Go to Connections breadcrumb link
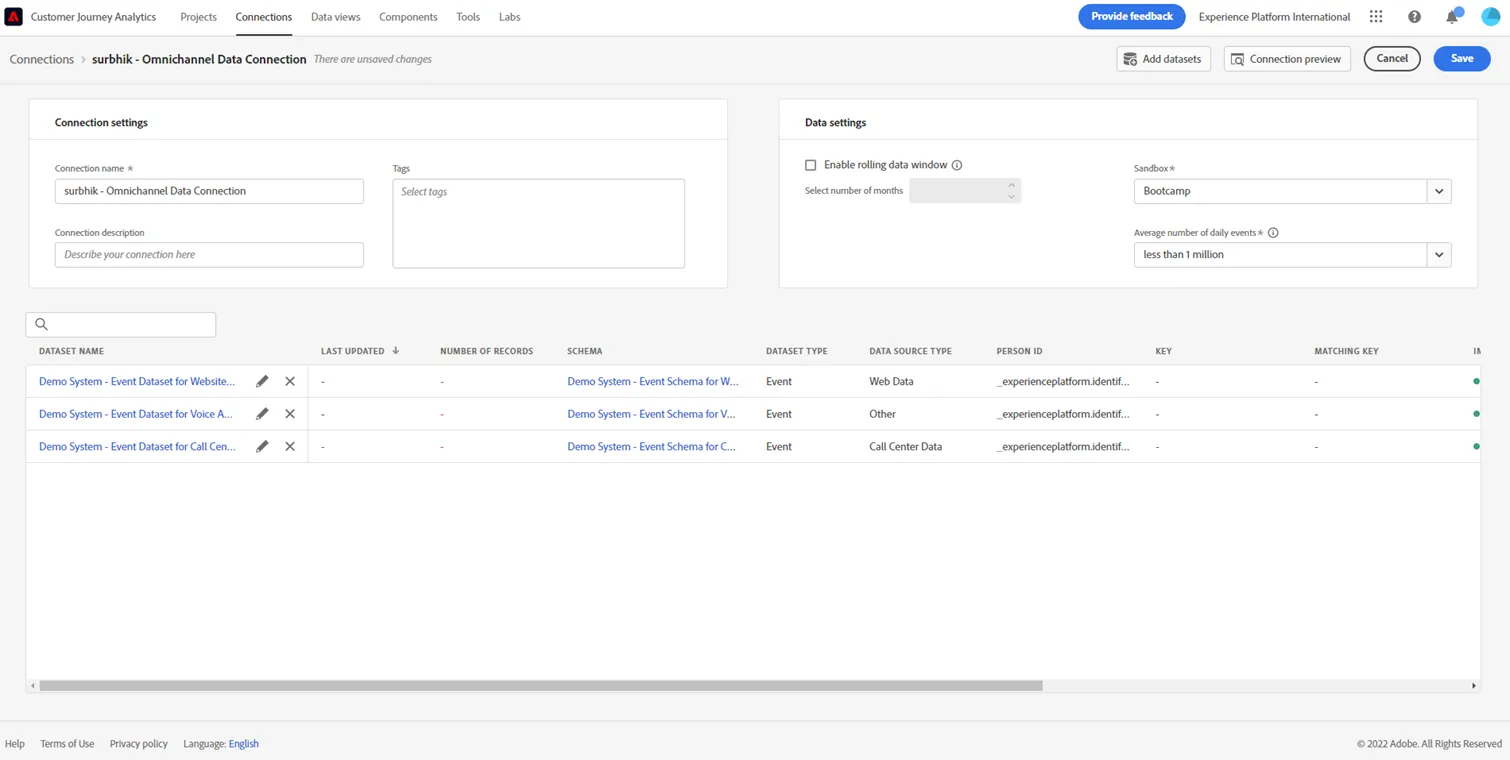This screenshot has height=760, width=1510. click(42, 59)
